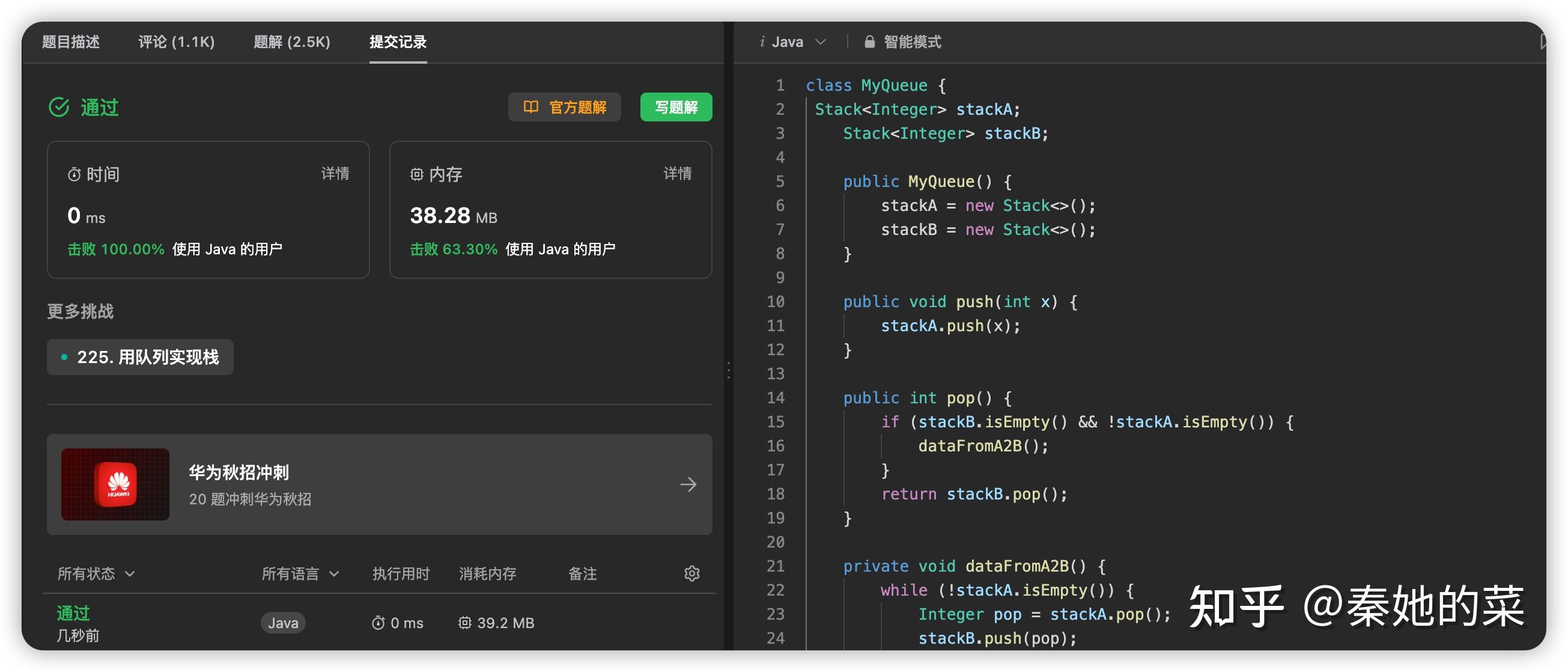The image size is (1568, 672).
Task: Click the panel resize handle dots
Action: 729,370
